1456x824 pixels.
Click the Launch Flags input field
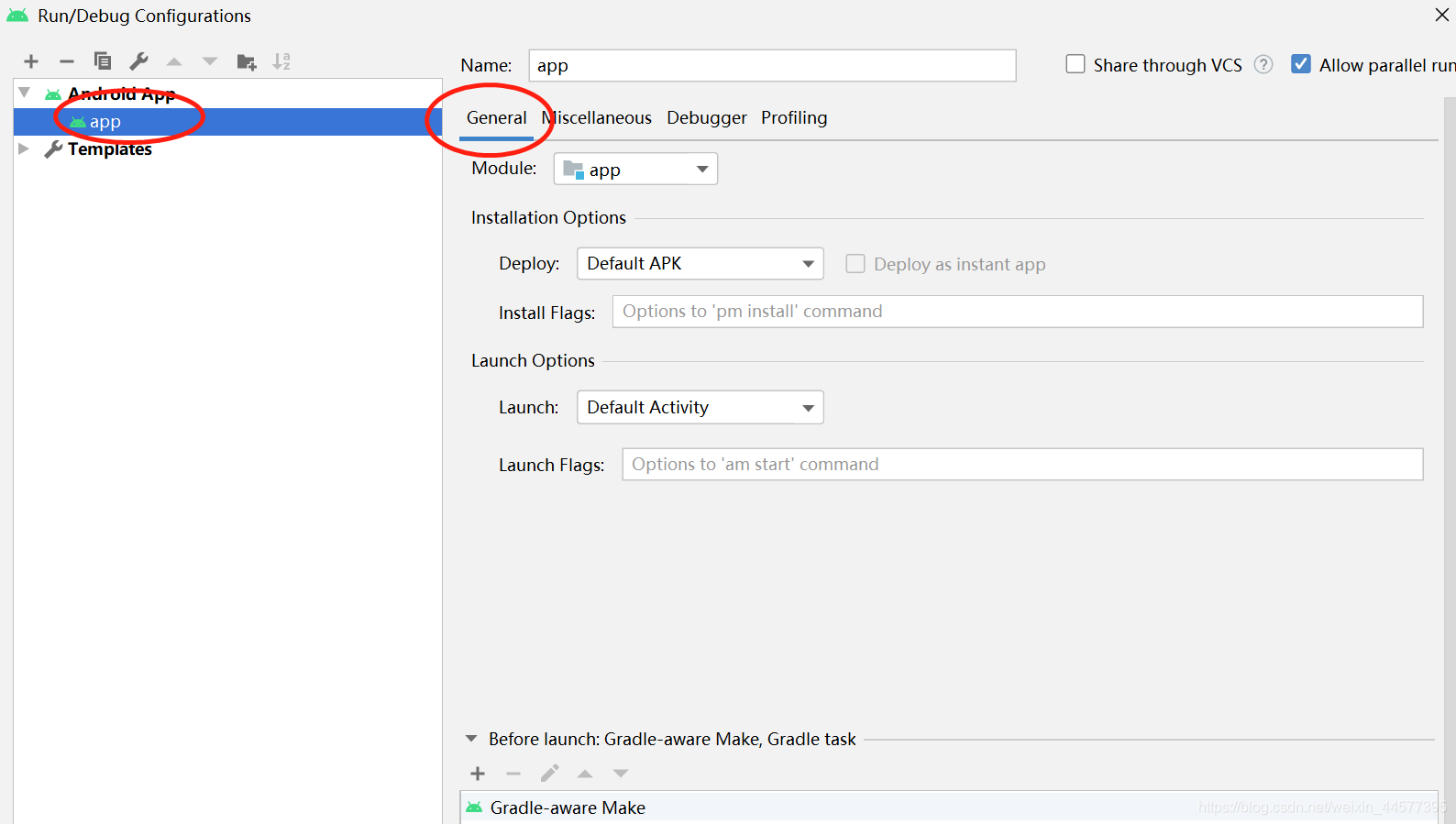1022,464
